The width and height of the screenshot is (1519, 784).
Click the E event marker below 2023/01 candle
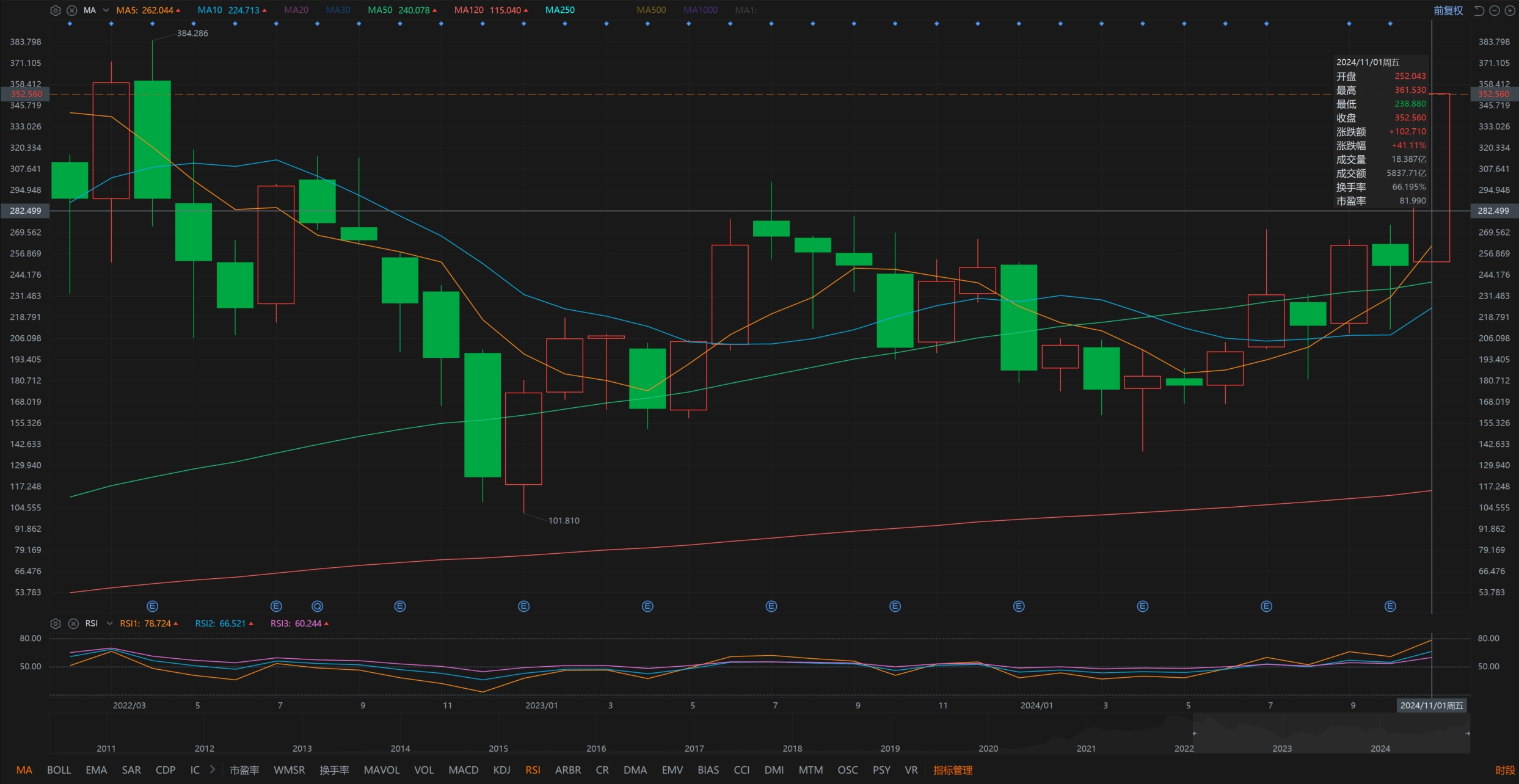523,606
